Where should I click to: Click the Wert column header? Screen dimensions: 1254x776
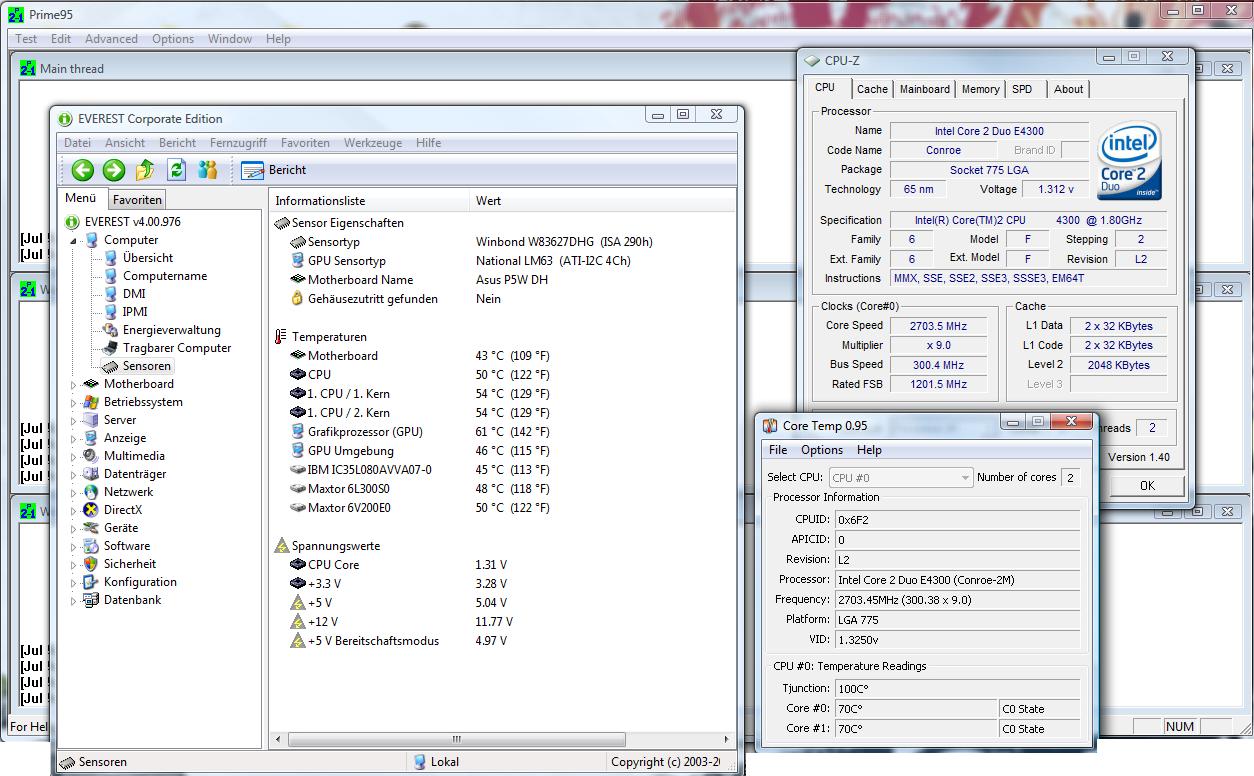[602, 201]
